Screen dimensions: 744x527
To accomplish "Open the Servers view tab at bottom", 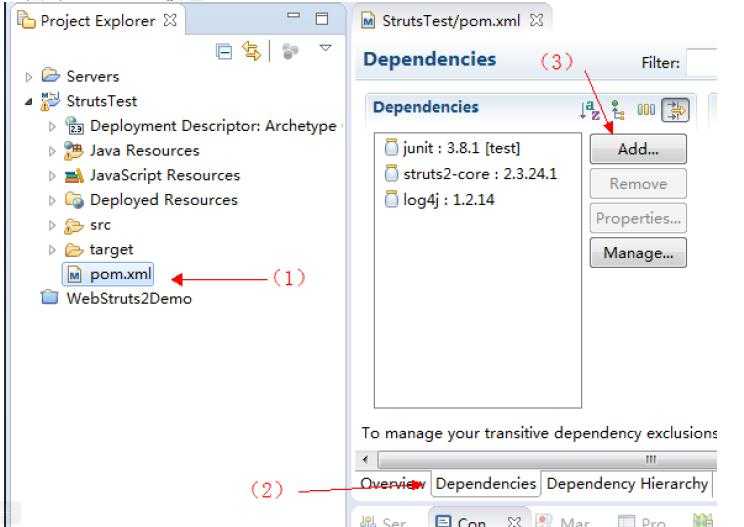I will [x=383, y=521].
